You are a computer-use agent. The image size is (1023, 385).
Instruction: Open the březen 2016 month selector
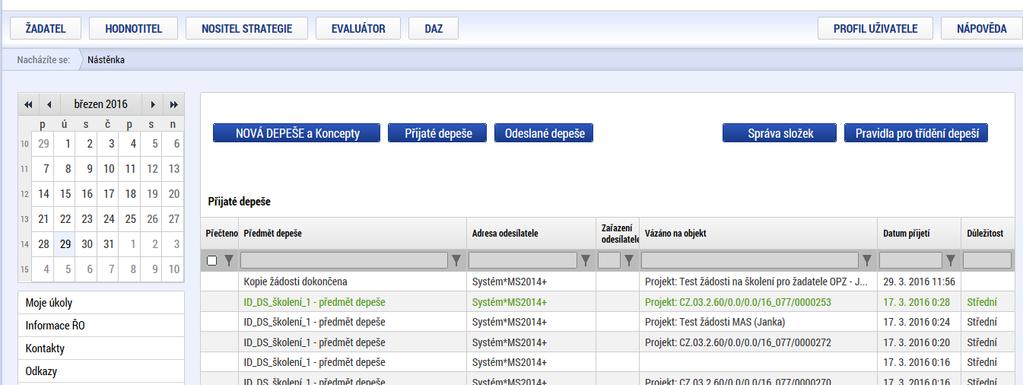point(100,104)
